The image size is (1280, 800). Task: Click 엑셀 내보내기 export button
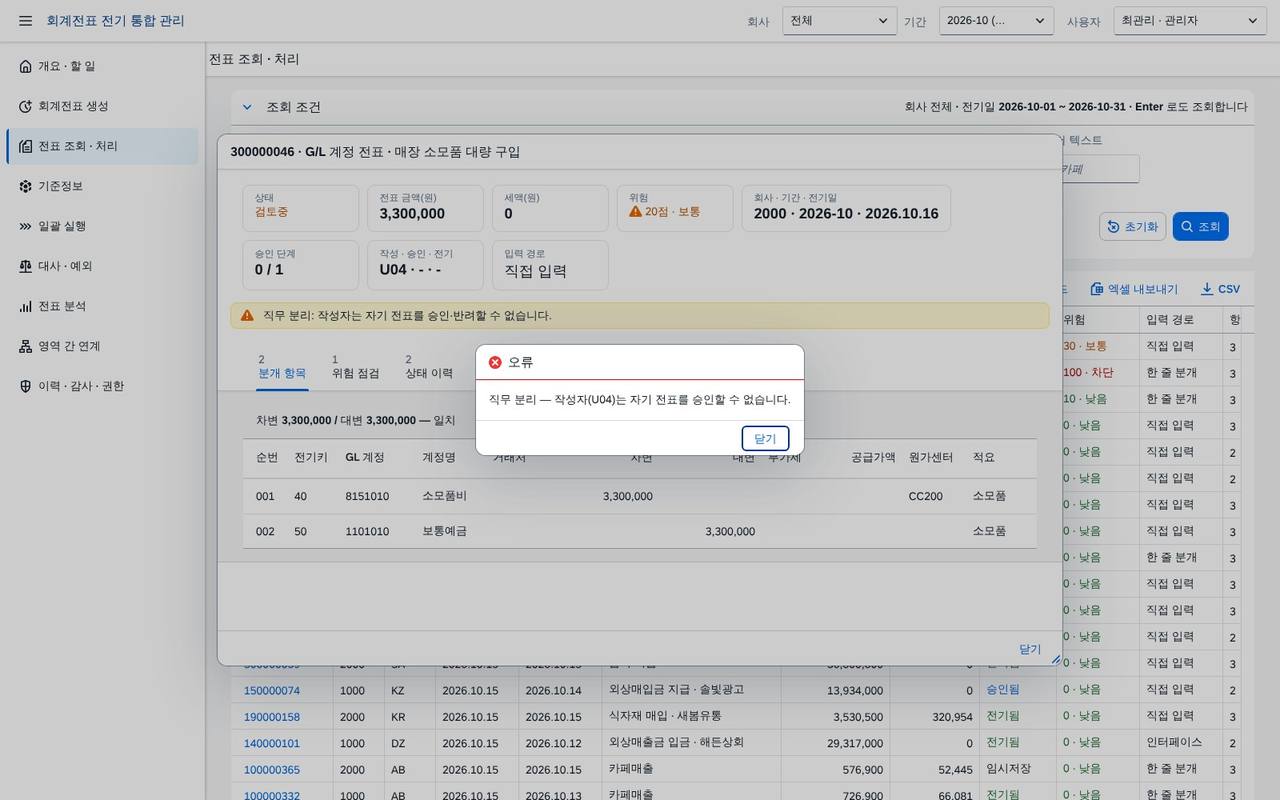pos(1134,289)
